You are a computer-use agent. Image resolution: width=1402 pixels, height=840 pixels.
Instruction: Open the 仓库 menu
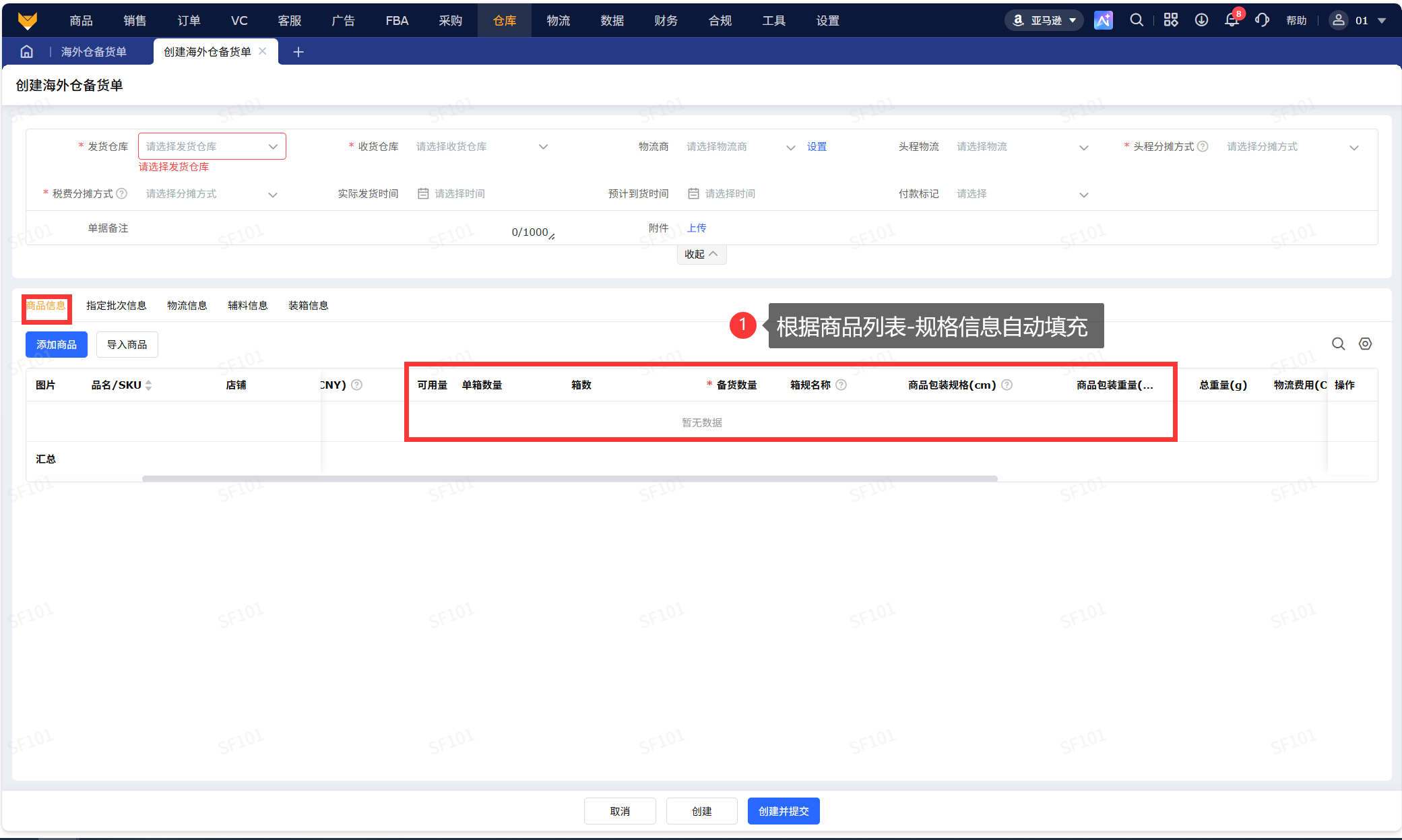pos(505,20)
